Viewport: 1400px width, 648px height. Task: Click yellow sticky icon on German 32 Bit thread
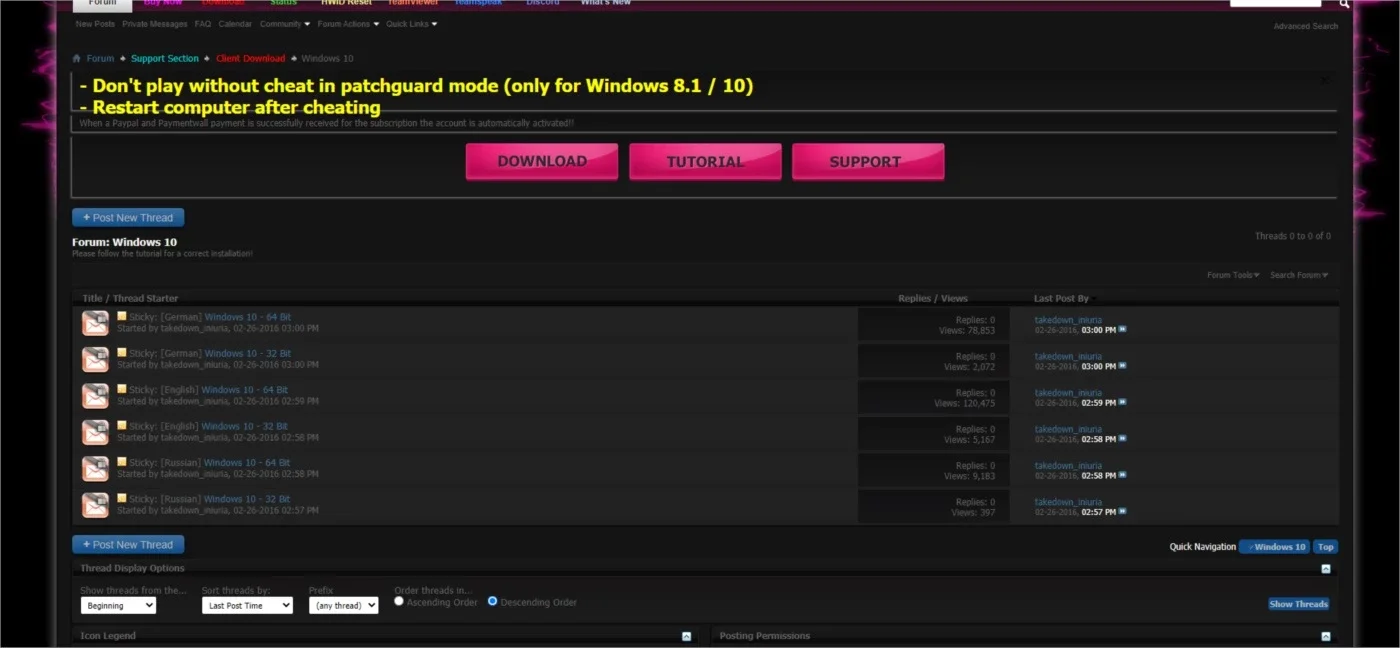pos(122,352)
